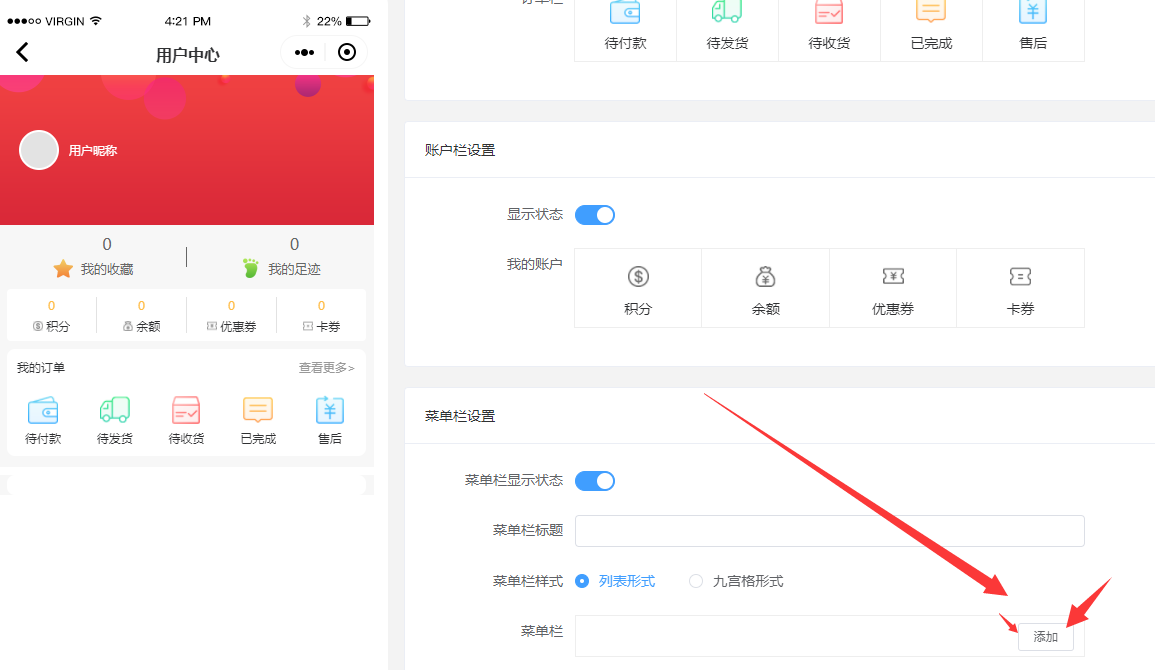The width and height of the screenshot is (1155, 670).
Task: Tap the back arrow in phone preview
Action: click(23, 52)
